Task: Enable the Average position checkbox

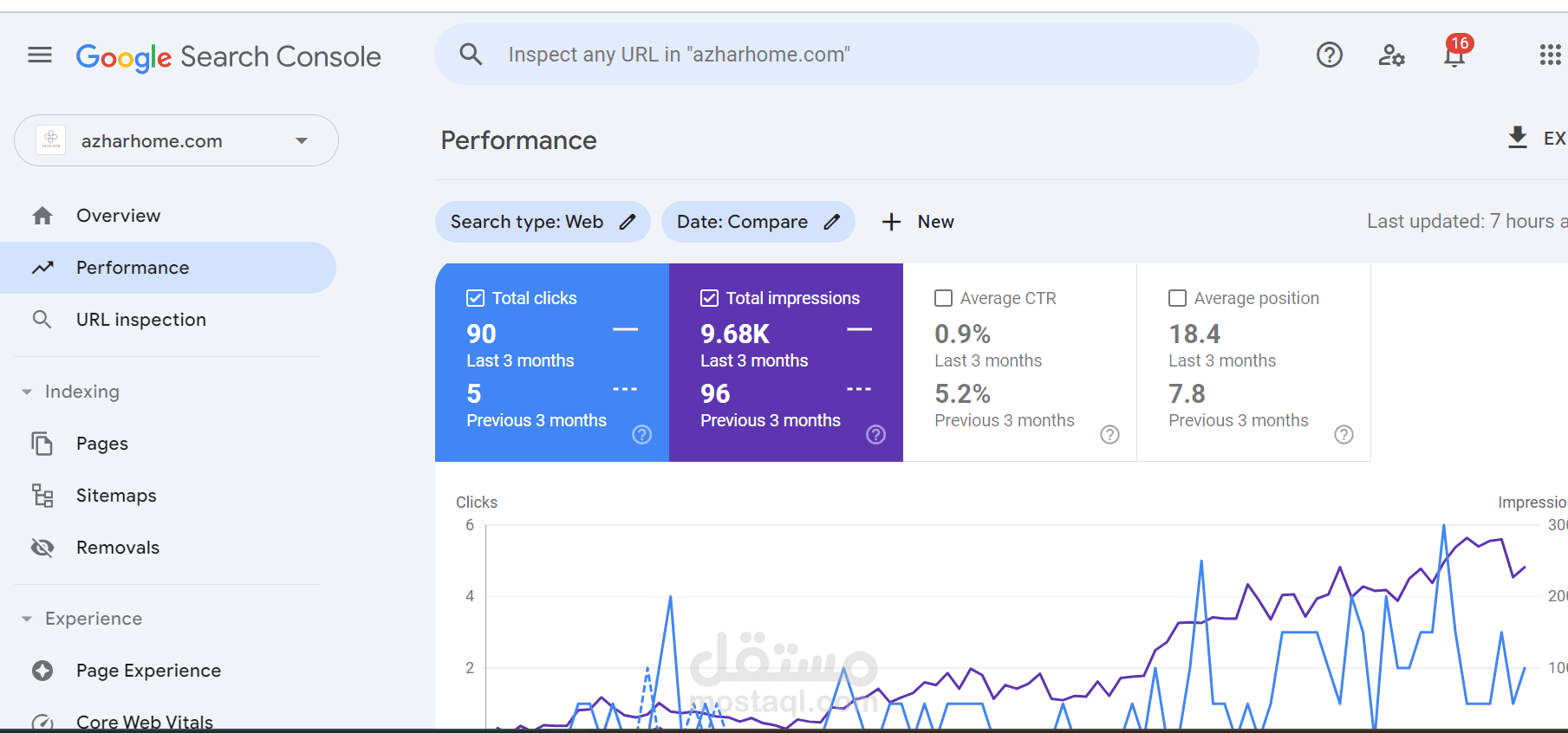Action: (1178, 298)
